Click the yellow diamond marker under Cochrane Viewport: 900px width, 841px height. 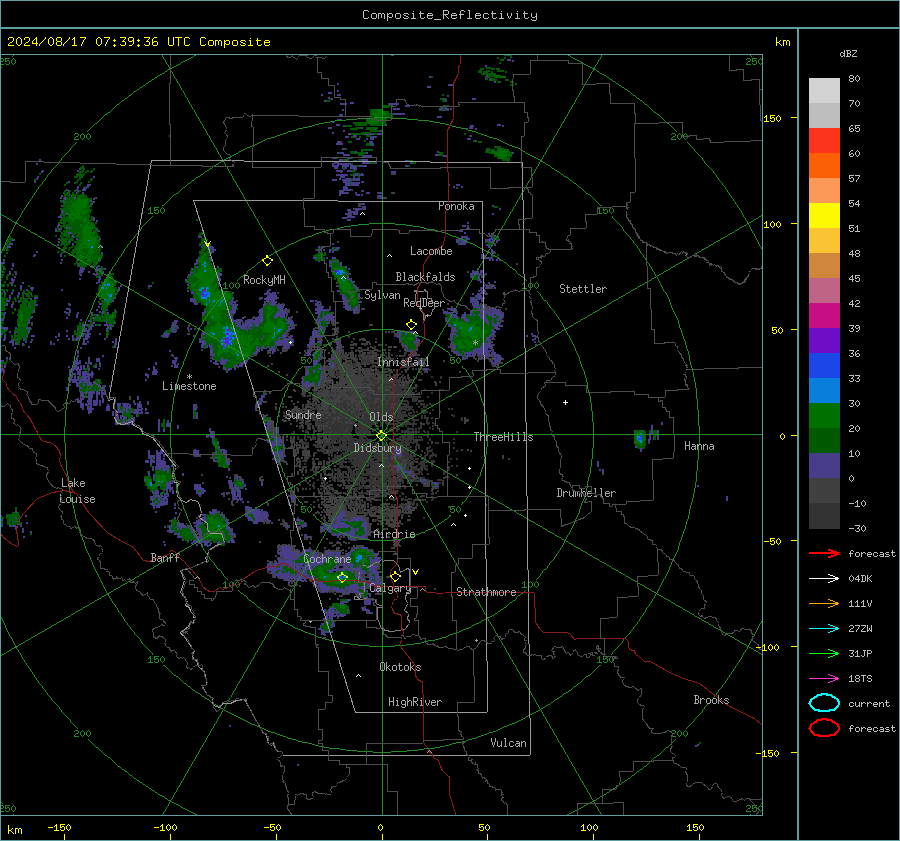point(342,577)
